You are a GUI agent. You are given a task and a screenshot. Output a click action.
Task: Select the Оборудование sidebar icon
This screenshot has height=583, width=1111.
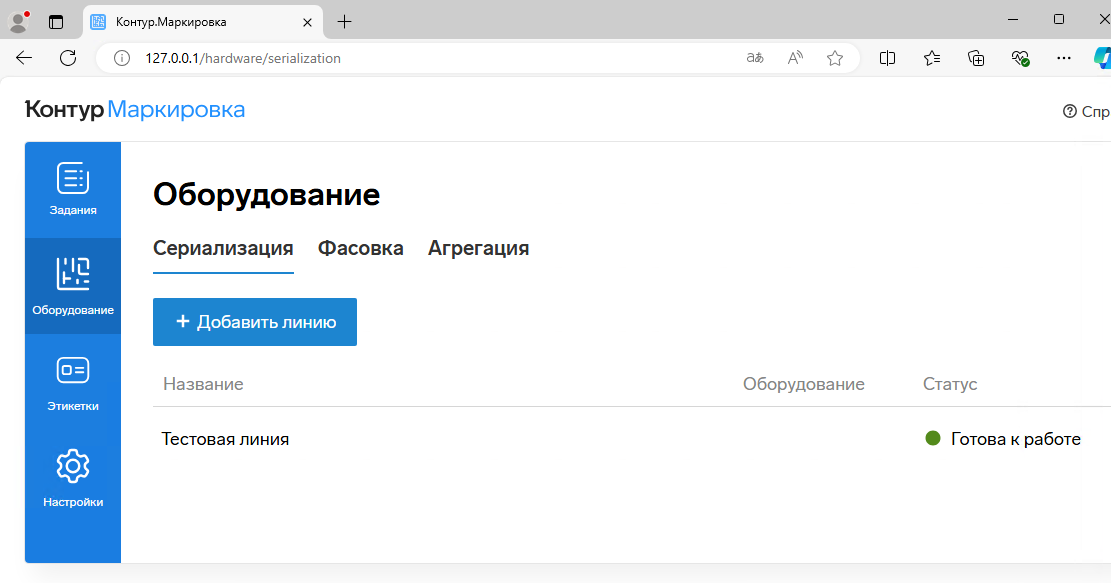click(x=73, y=285)
